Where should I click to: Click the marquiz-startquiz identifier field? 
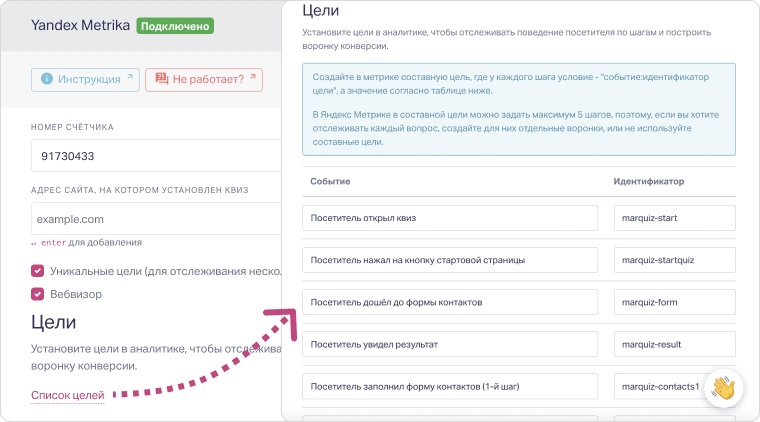674,260
